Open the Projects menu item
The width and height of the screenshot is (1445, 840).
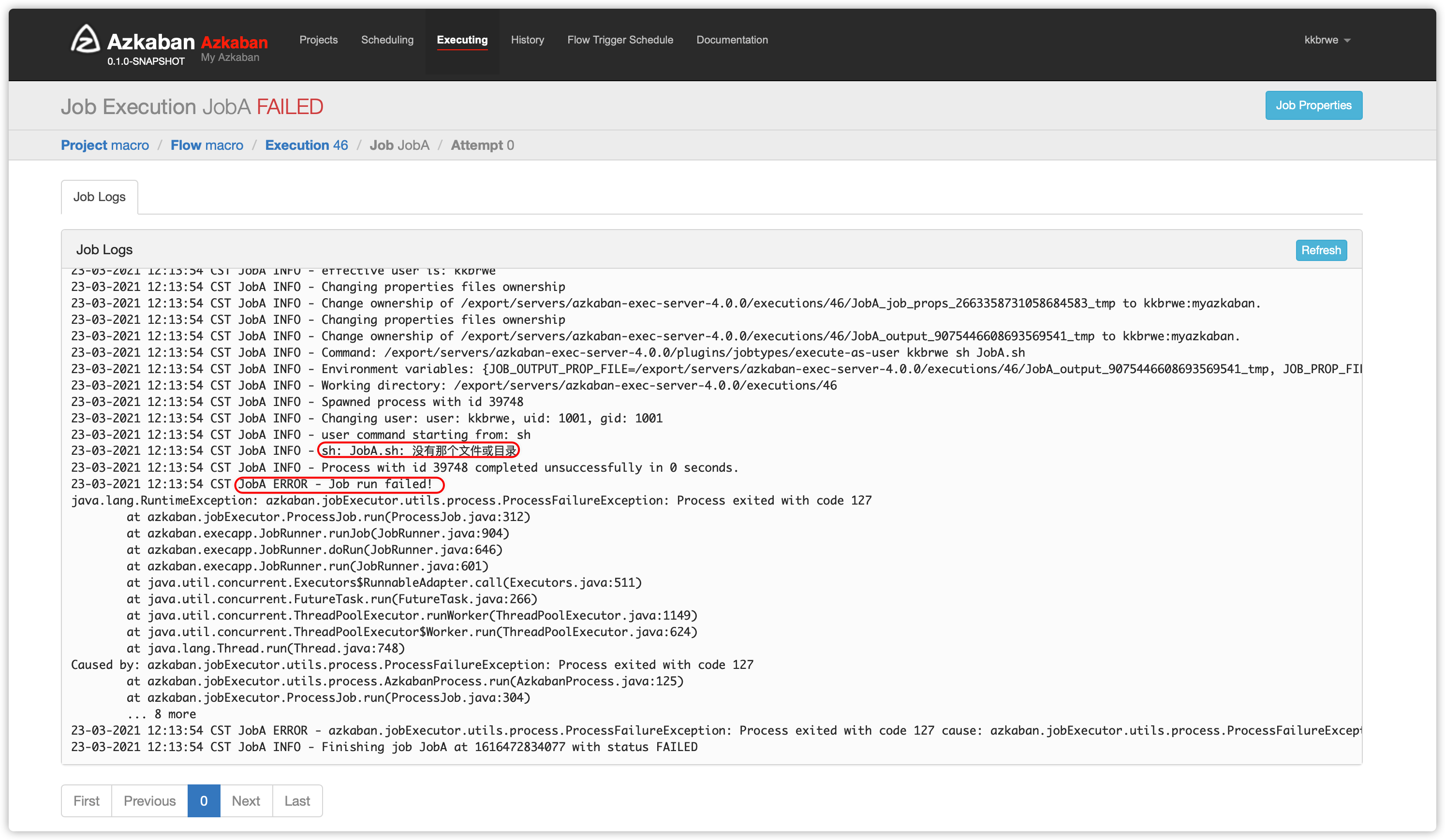[x=318, y=40]
